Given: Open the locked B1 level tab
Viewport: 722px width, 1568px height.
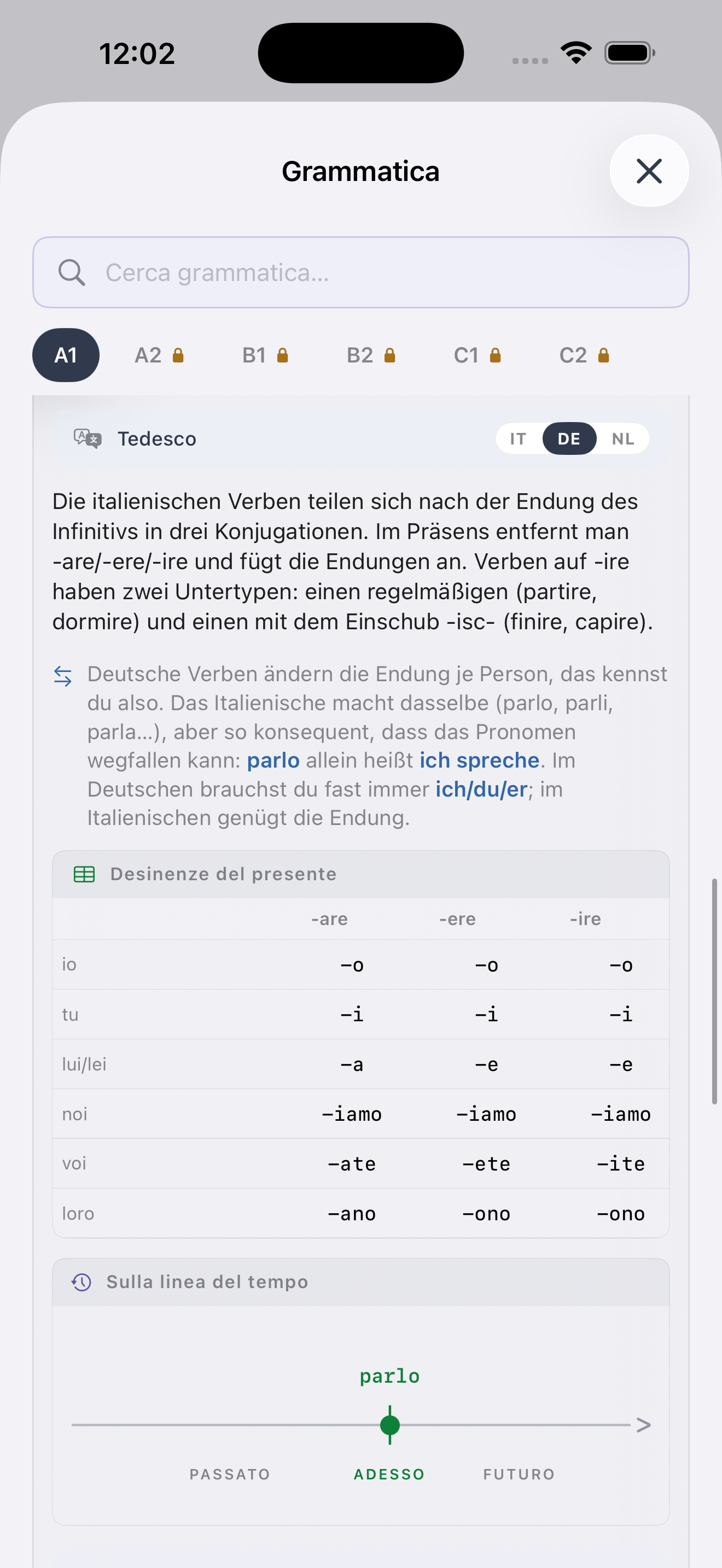Looking at the screenshot, I should coord(265,355).
